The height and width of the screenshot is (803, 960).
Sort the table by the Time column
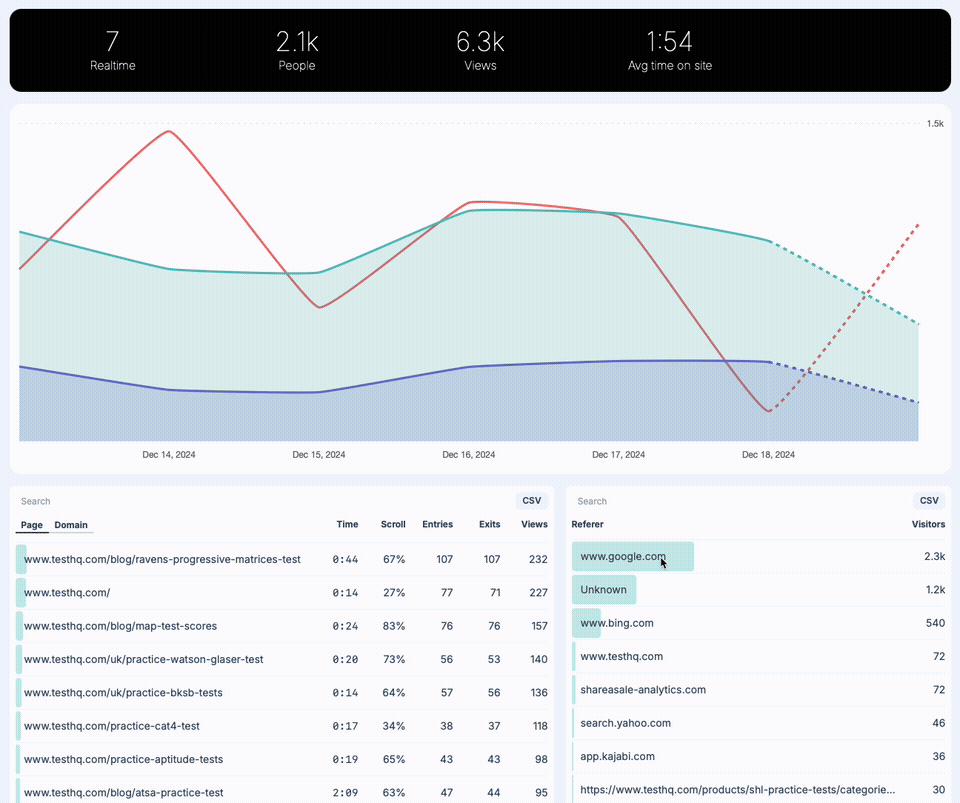347,524
